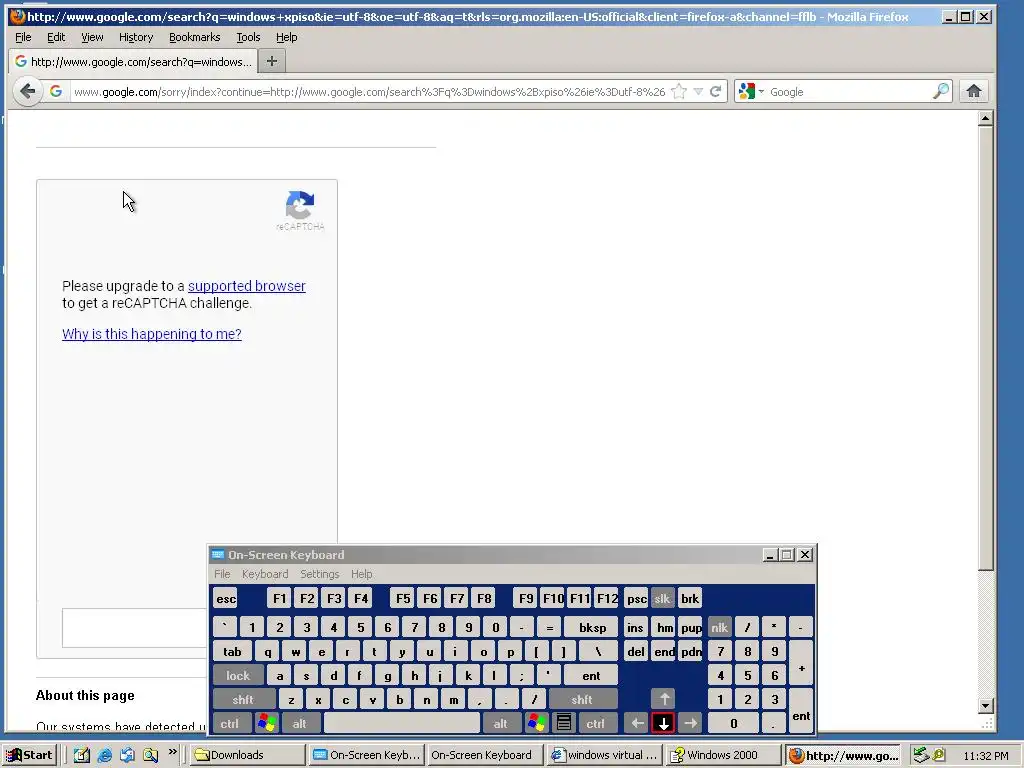Image resolution: width=1024 pixels, height=768 pixels.
Task: Click the left arrow key
Action: pos(637,724)
